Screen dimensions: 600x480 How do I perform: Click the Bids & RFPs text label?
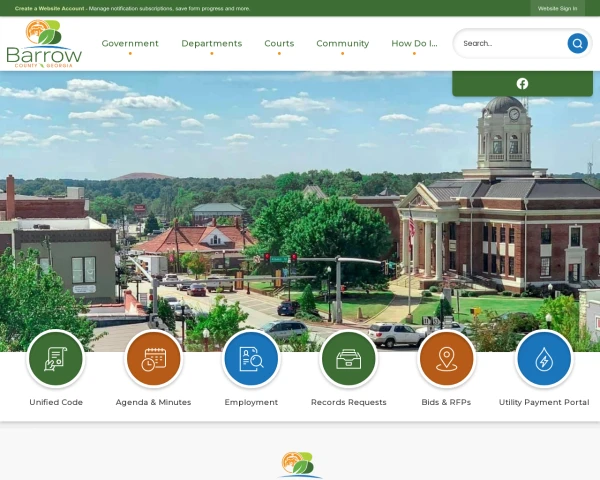pos(446,402)
